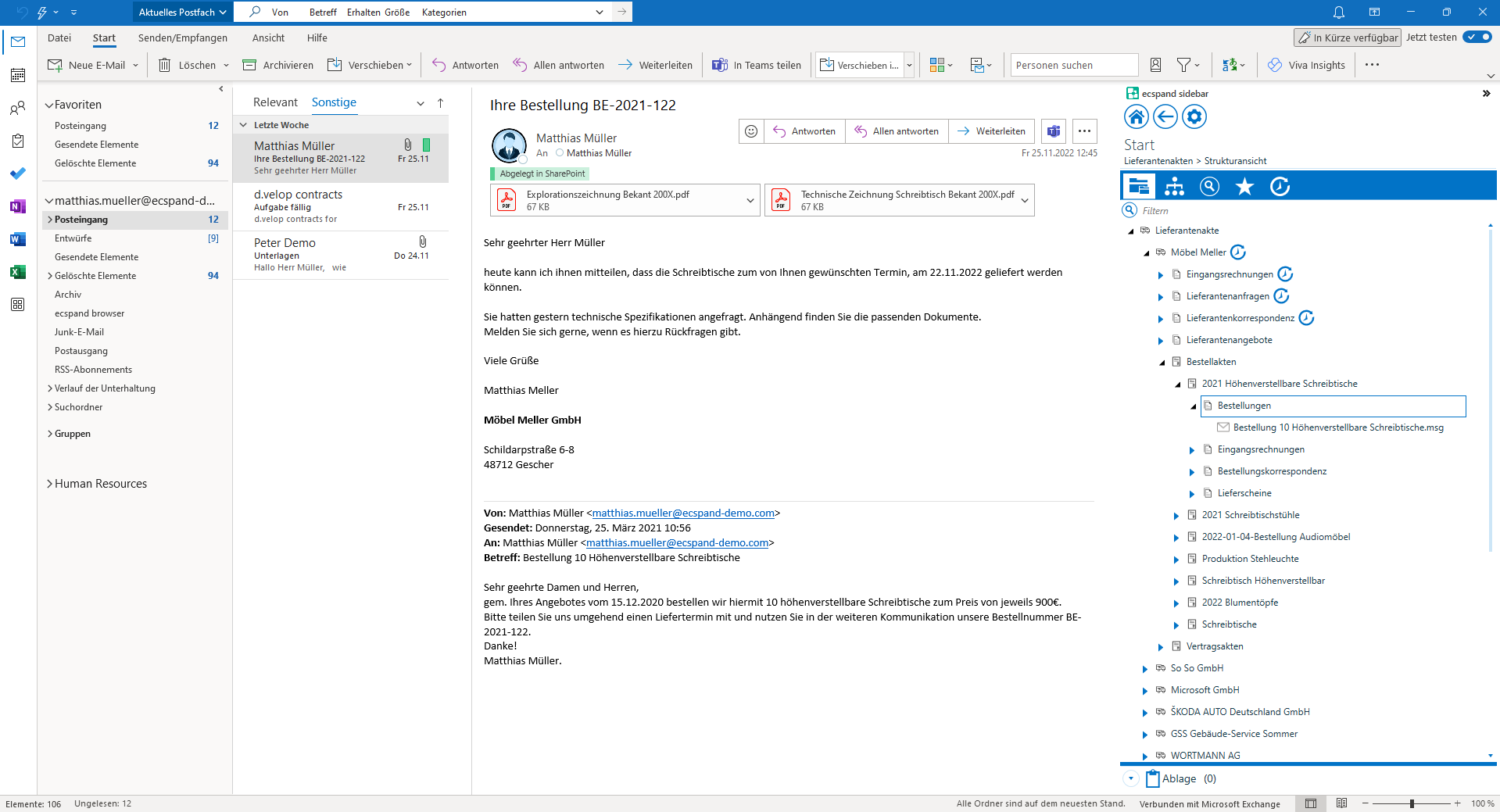Screen dimensions: 1500x812
Task: Open Aktuelles Postfach search scope dropdown
Action: (183, 13)
